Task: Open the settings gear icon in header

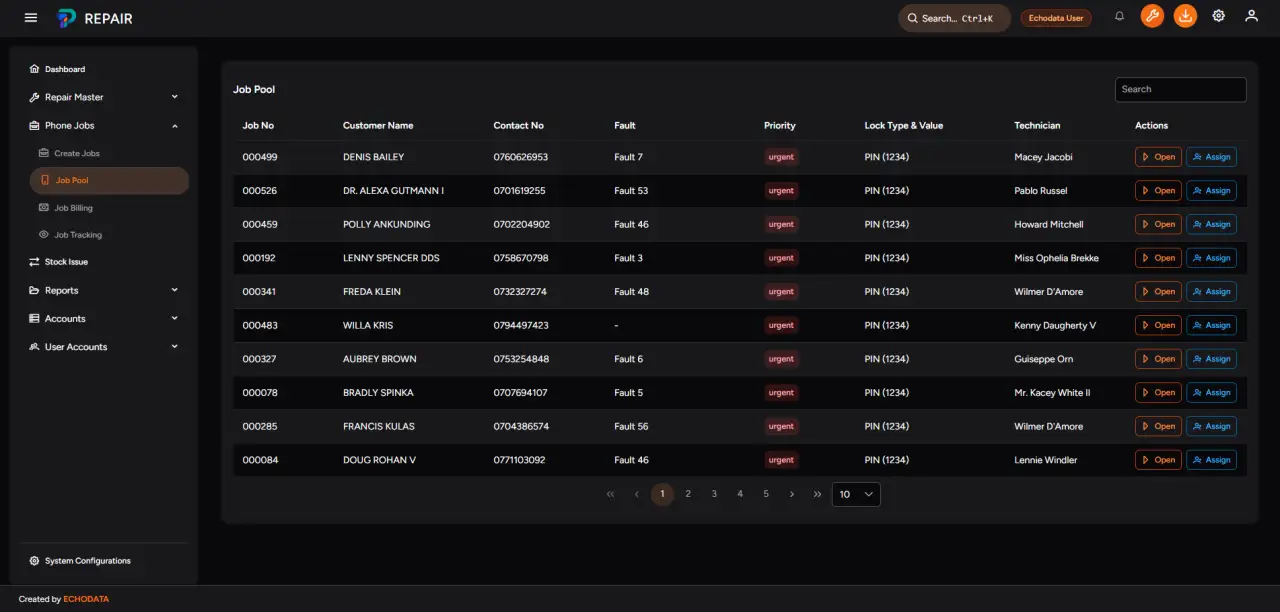Action: point(1218,16)
